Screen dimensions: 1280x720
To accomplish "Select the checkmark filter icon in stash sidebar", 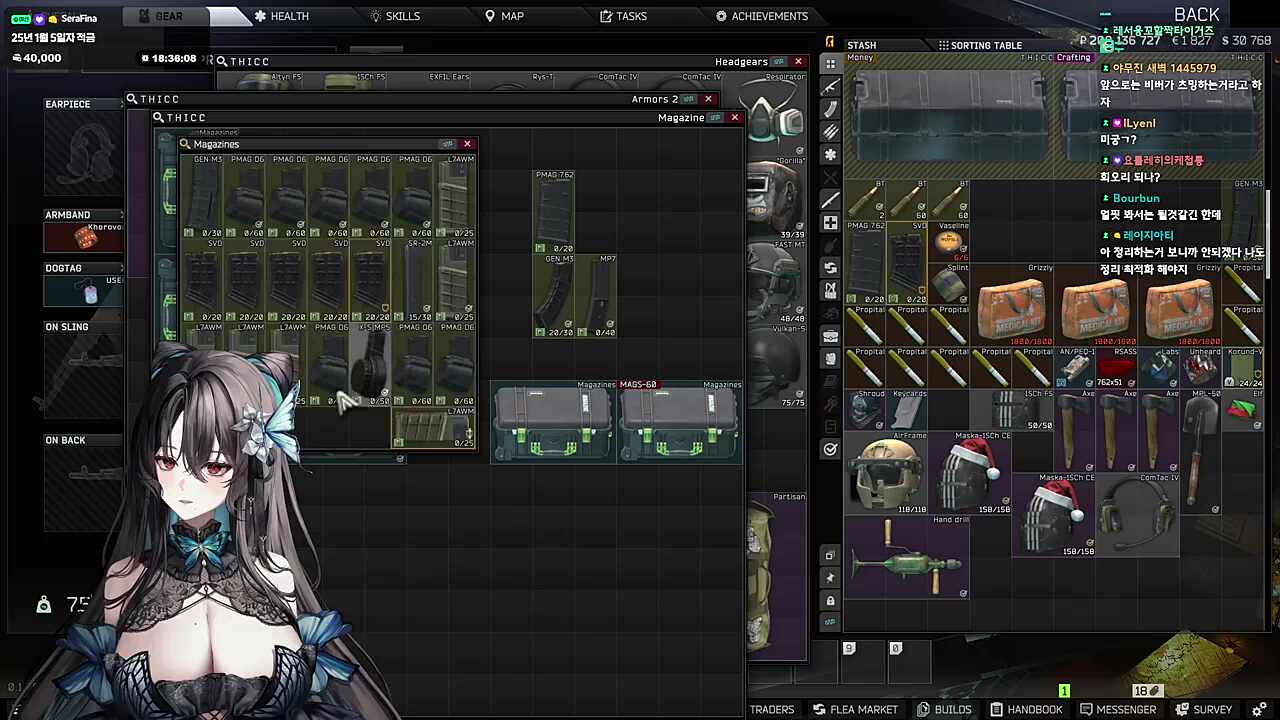I will 830,449.
